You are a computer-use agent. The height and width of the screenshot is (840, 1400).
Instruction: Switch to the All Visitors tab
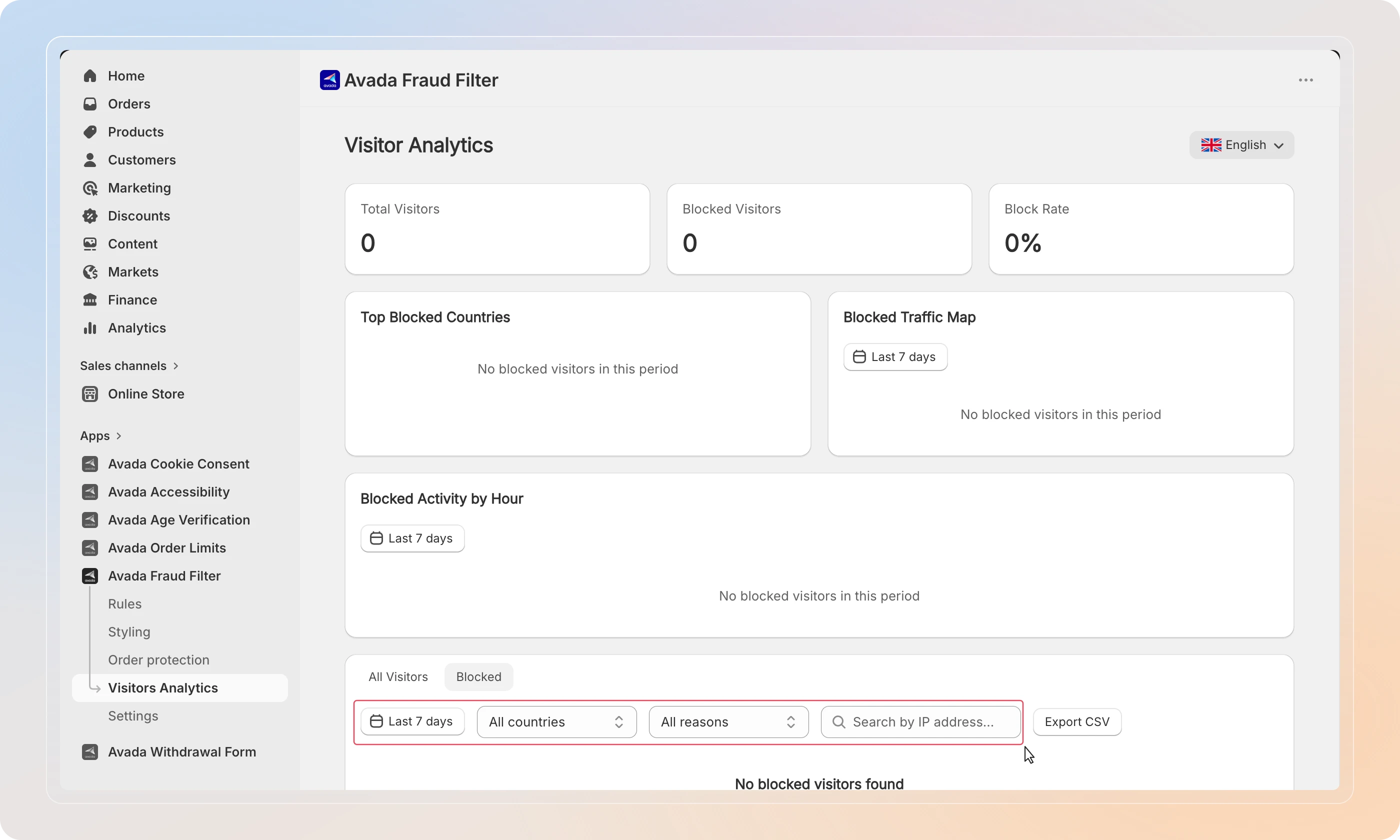coord(398,677)
